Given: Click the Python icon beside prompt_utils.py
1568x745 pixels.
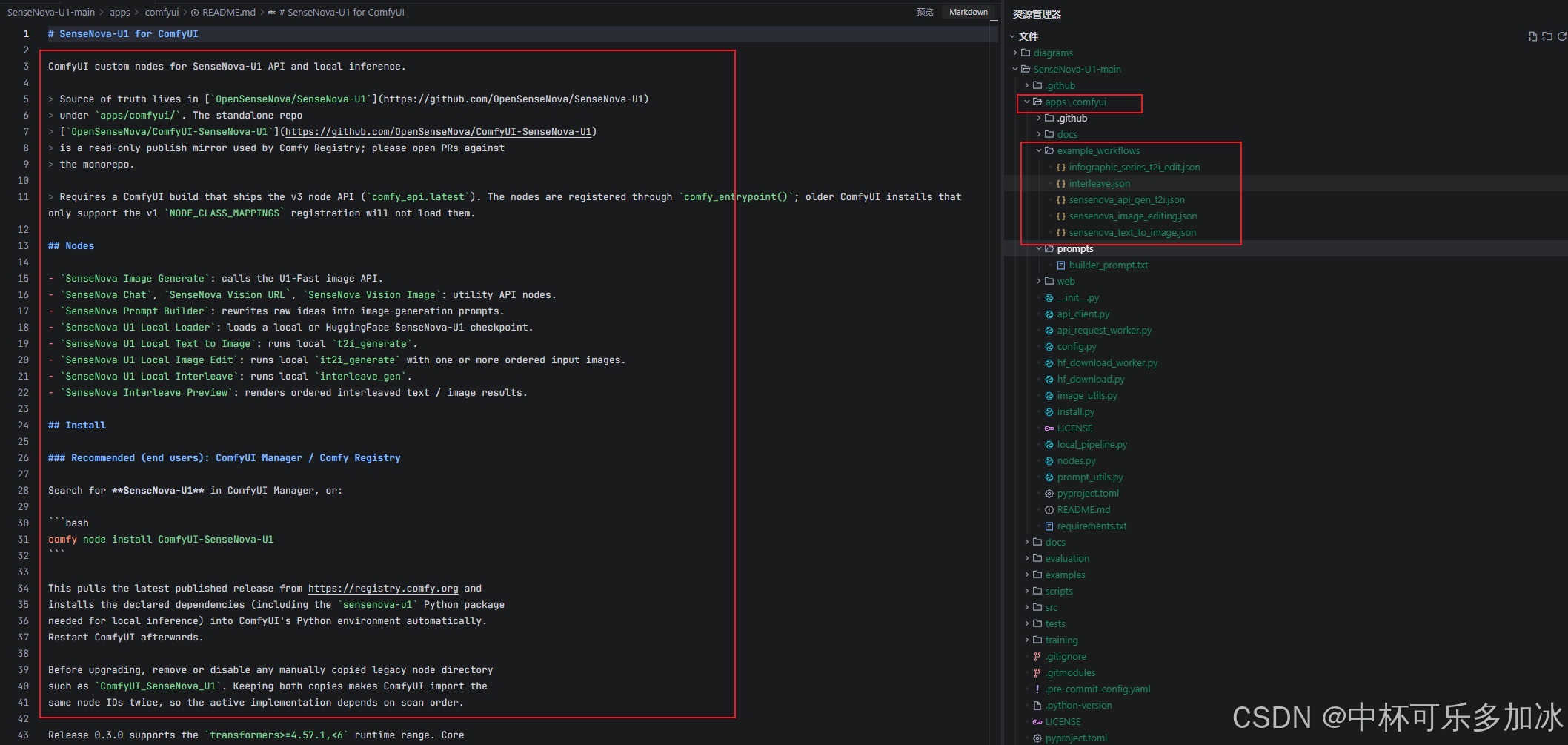Looking at the screenshot, I should click(1049, 477).
